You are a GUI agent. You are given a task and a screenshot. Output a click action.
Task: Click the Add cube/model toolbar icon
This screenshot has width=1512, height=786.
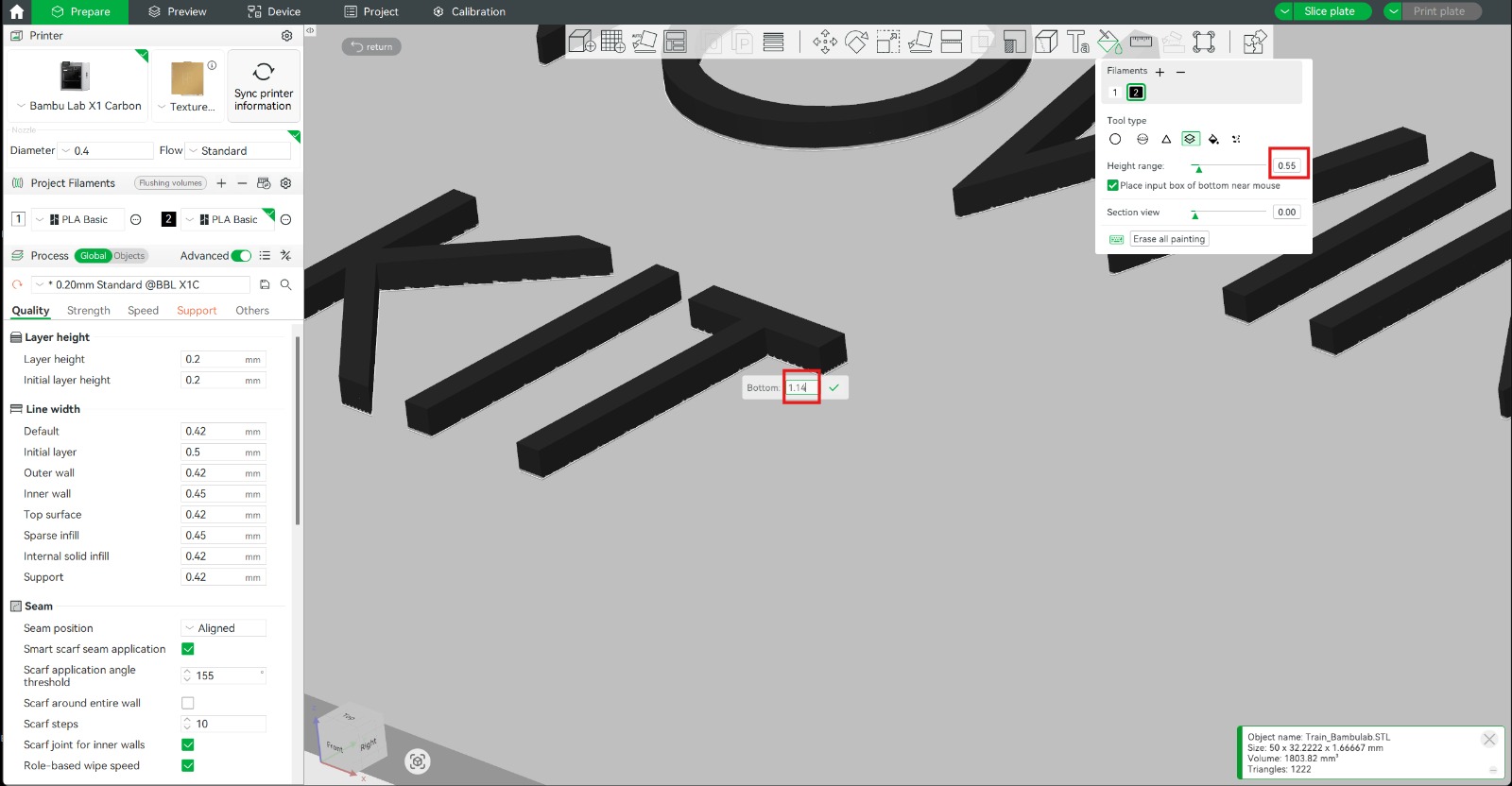coord(581,42)
